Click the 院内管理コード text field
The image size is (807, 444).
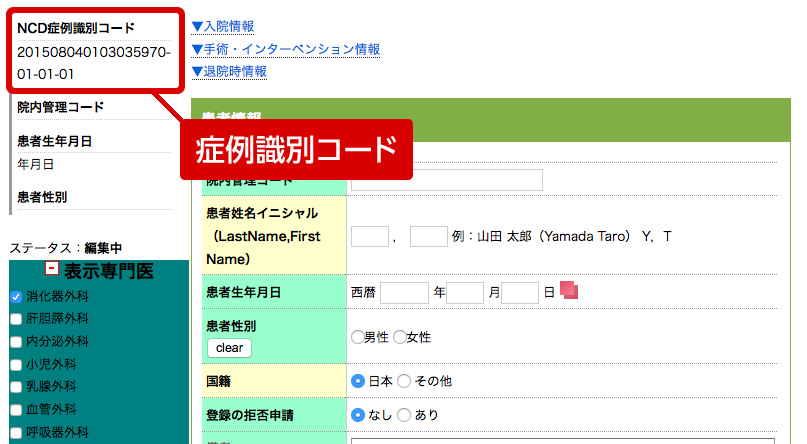pos(446,180)
